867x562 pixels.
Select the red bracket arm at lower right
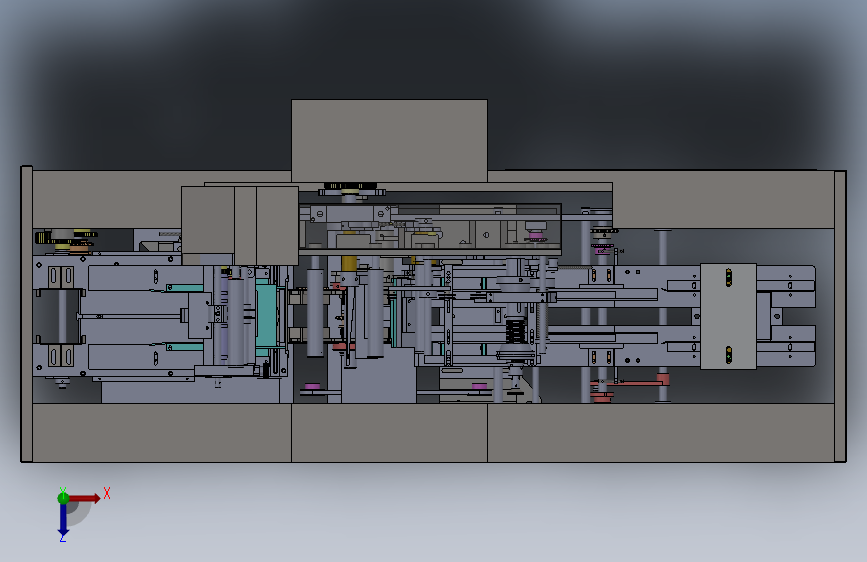(631, 382)
